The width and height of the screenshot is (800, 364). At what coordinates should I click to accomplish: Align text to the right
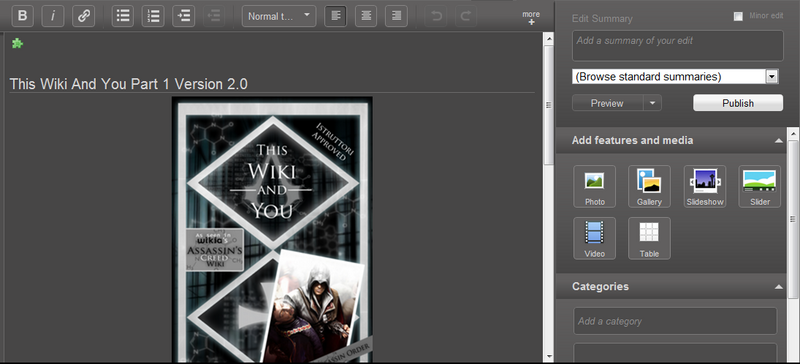[x=396, y=16]
